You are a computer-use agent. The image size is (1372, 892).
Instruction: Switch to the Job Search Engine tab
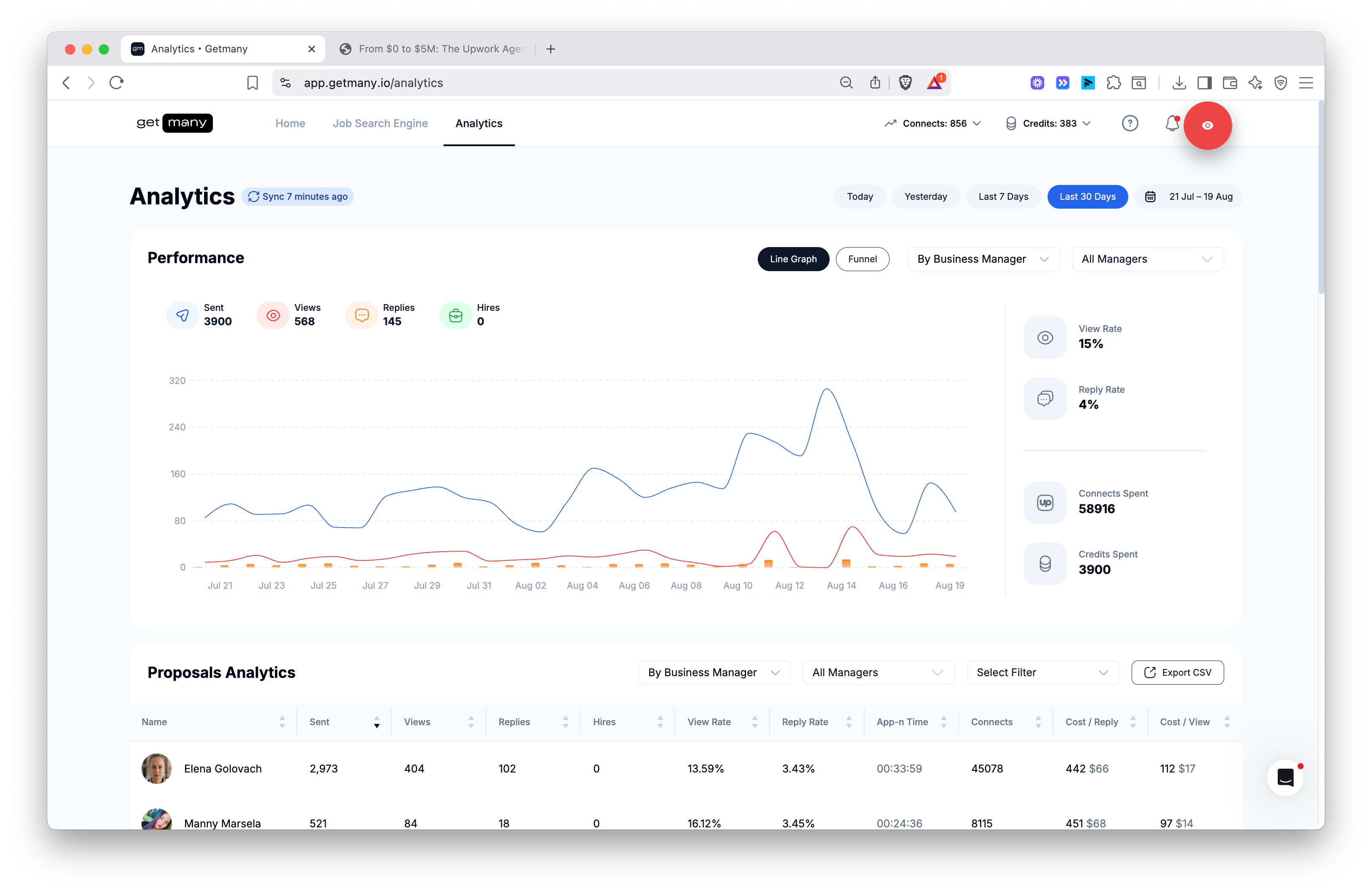coord(380,123)
